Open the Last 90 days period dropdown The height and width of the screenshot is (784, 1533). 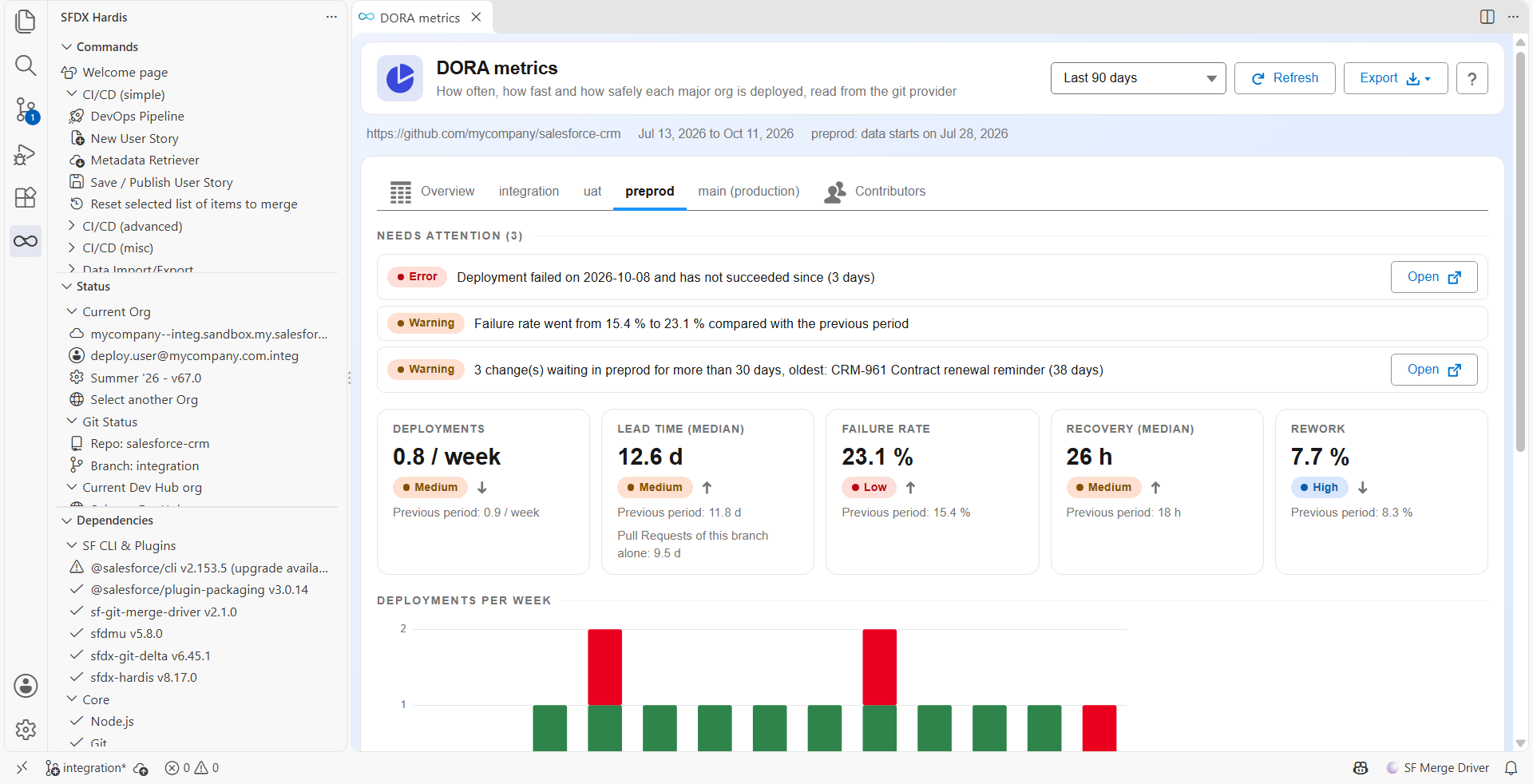[x=1138, y=78]
